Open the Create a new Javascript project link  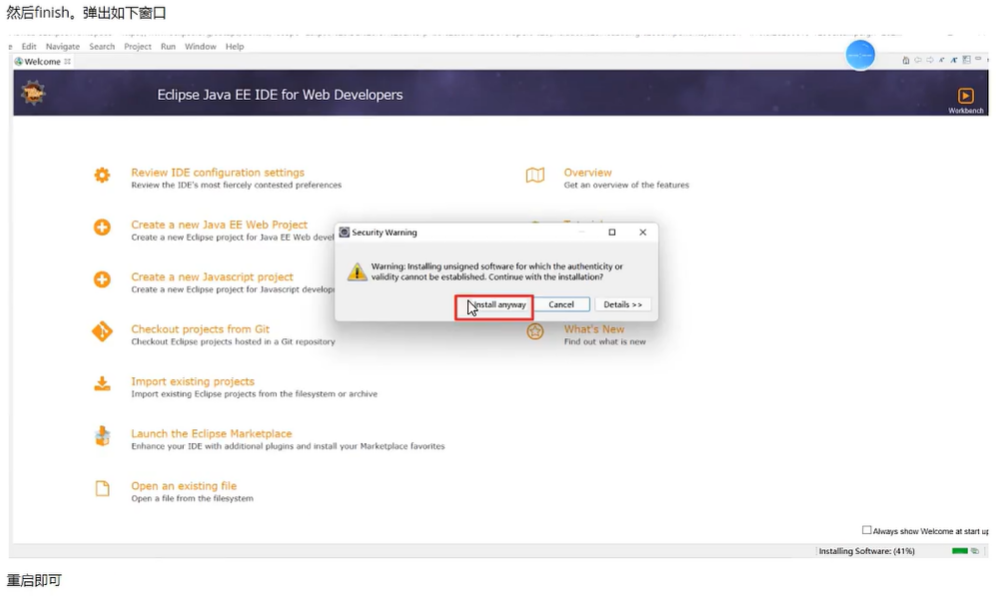point(212,276)
